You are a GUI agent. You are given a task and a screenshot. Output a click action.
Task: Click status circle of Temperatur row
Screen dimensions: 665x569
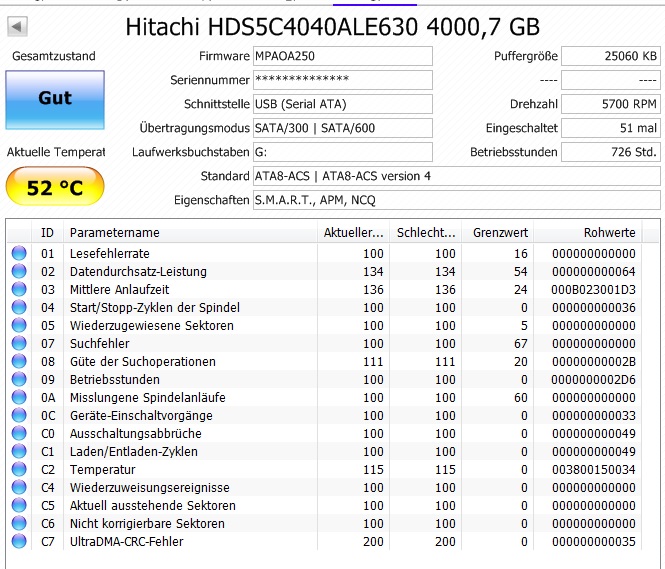point(19,469)
